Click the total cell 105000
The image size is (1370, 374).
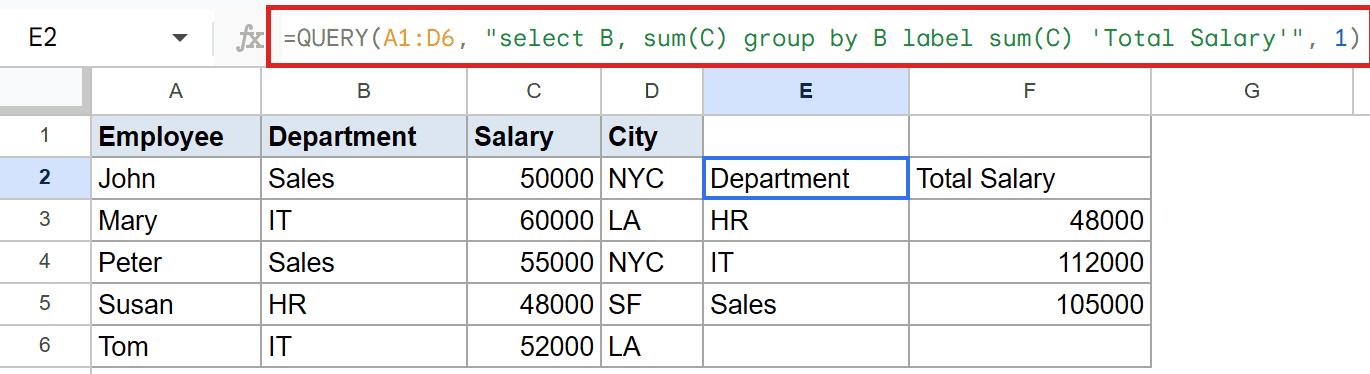1030,304
